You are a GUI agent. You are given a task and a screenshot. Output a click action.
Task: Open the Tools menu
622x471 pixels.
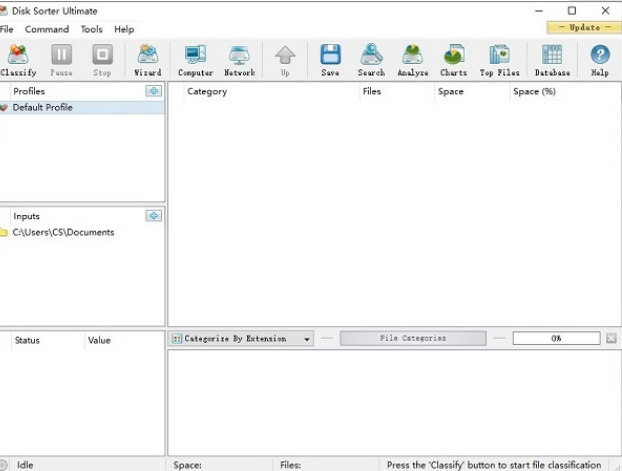[x=91, y=29]
